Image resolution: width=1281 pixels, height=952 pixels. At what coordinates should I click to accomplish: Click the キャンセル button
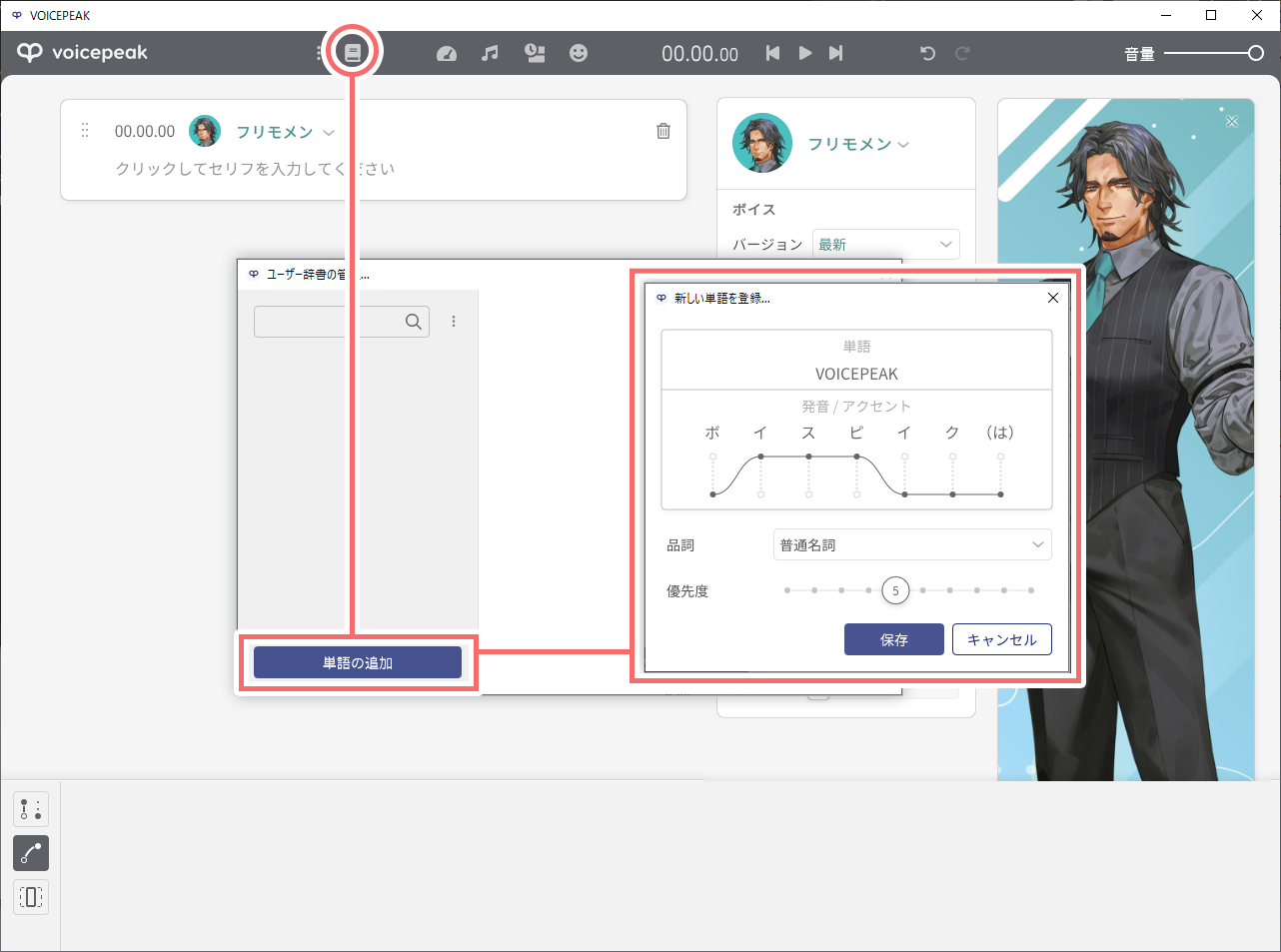click(x=1002, y=639)
